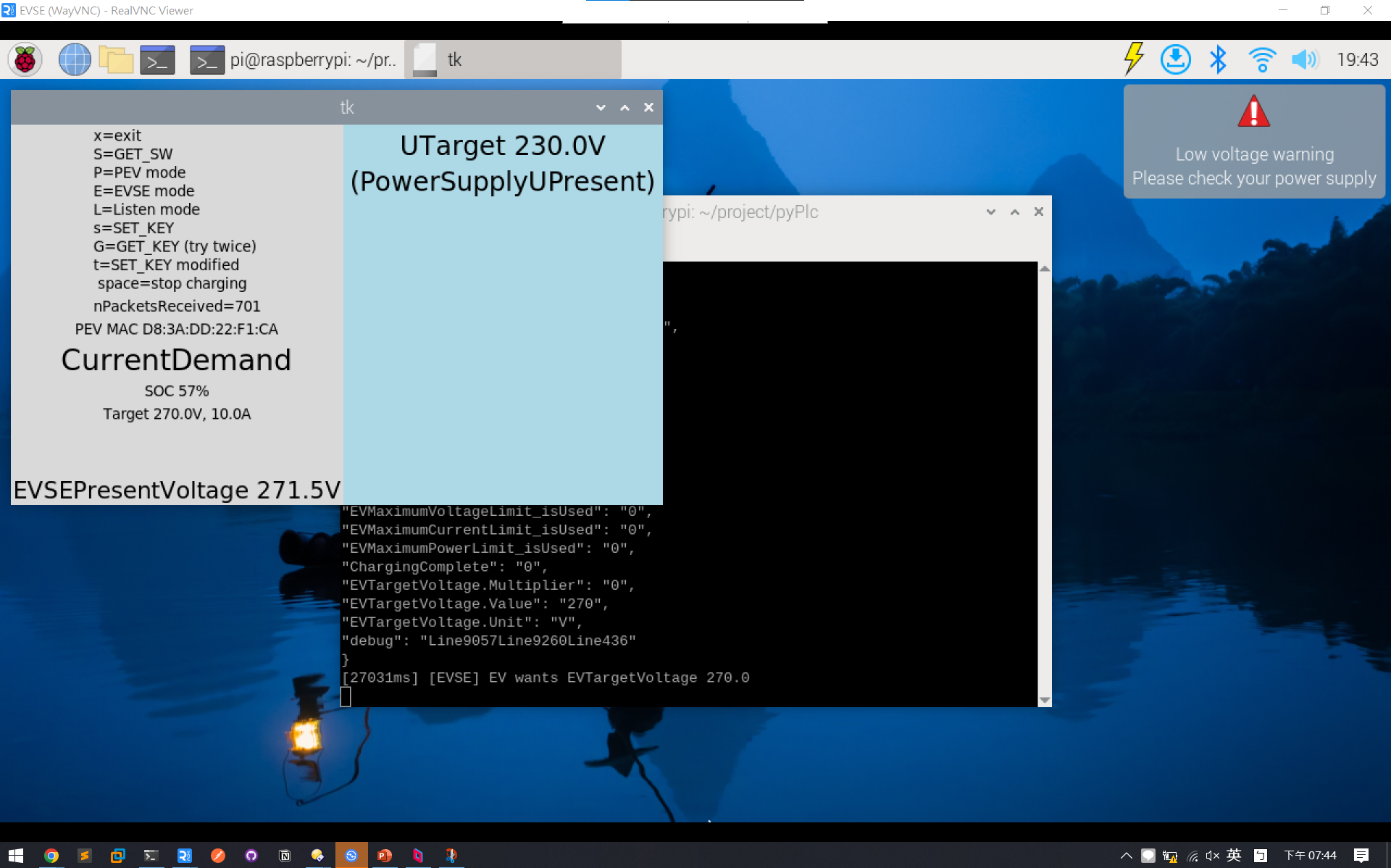Minimize the tk window using its chevron-down button
The width and height of the screenshot is (1391, 868).
pyautogui.click(x=601, y=107)
